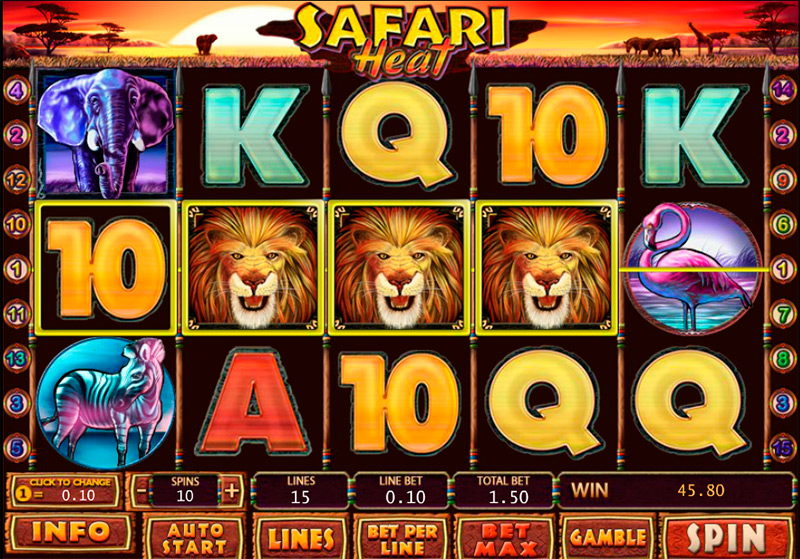Select payline 13 marker on the left

pyautogui.click(x=17, y=359)
